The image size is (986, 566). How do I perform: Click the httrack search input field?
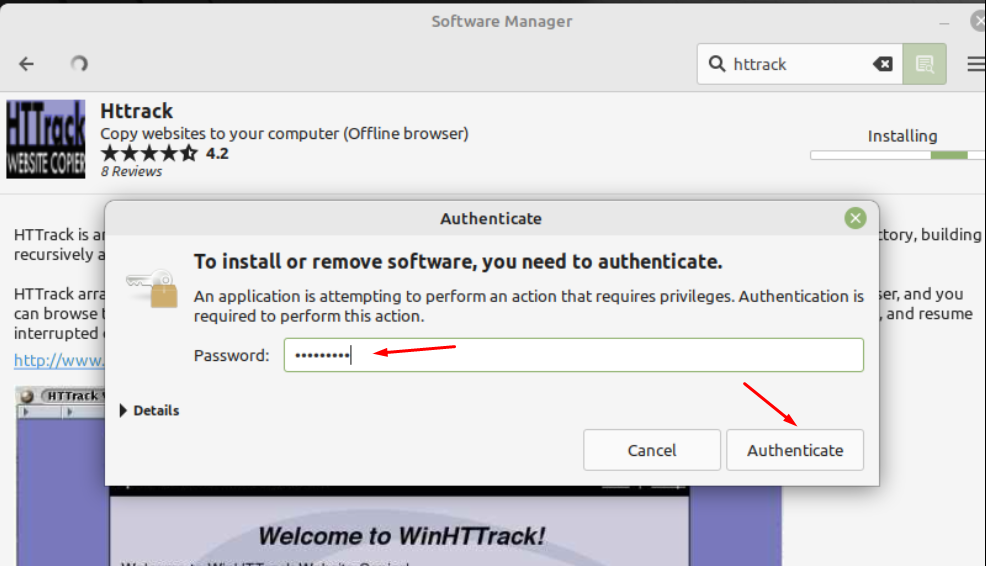tap(799, 64)
